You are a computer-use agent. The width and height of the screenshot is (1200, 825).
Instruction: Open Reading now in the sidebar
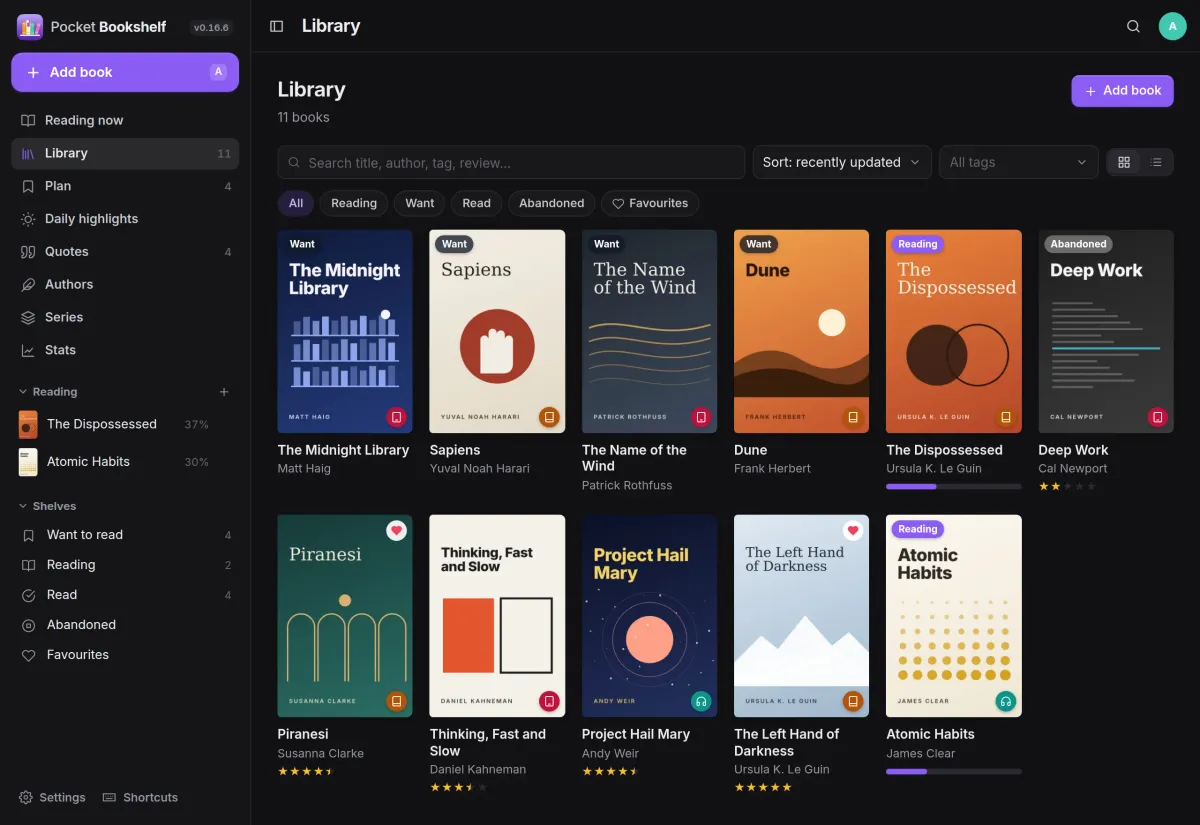click(125, 120)
